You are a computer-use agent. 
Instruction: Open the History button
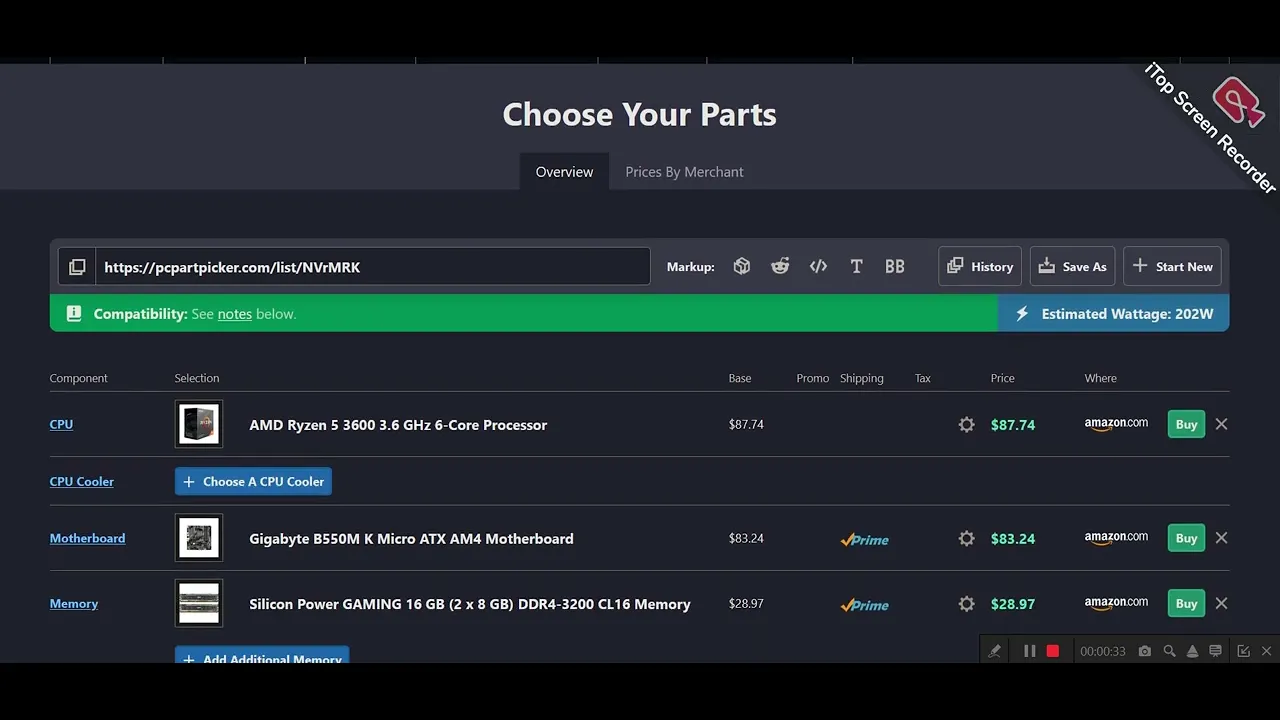[x=980, y=267]
